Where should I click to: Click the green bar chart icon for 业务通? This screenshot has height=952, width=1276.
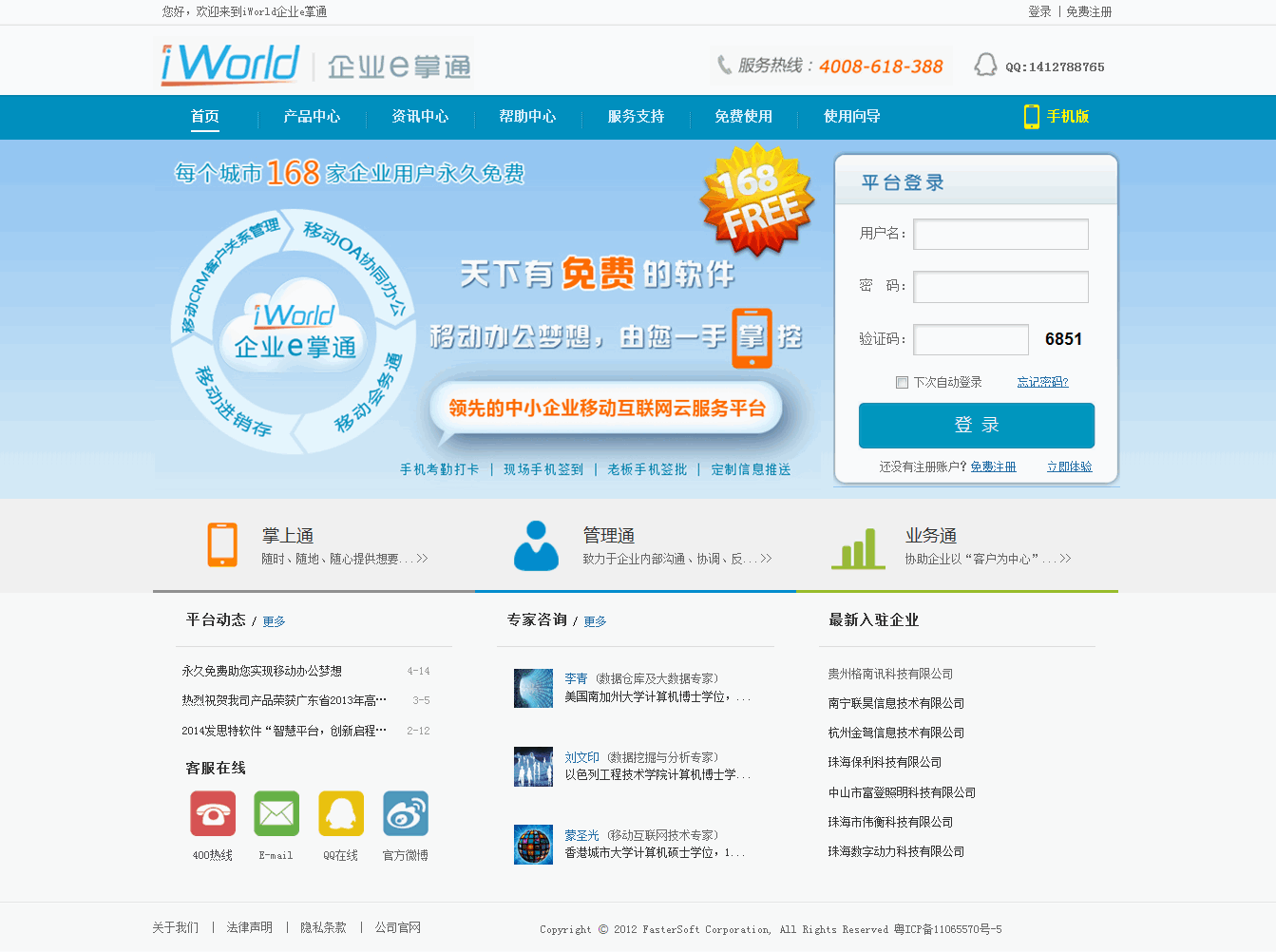tap(858, 549)
